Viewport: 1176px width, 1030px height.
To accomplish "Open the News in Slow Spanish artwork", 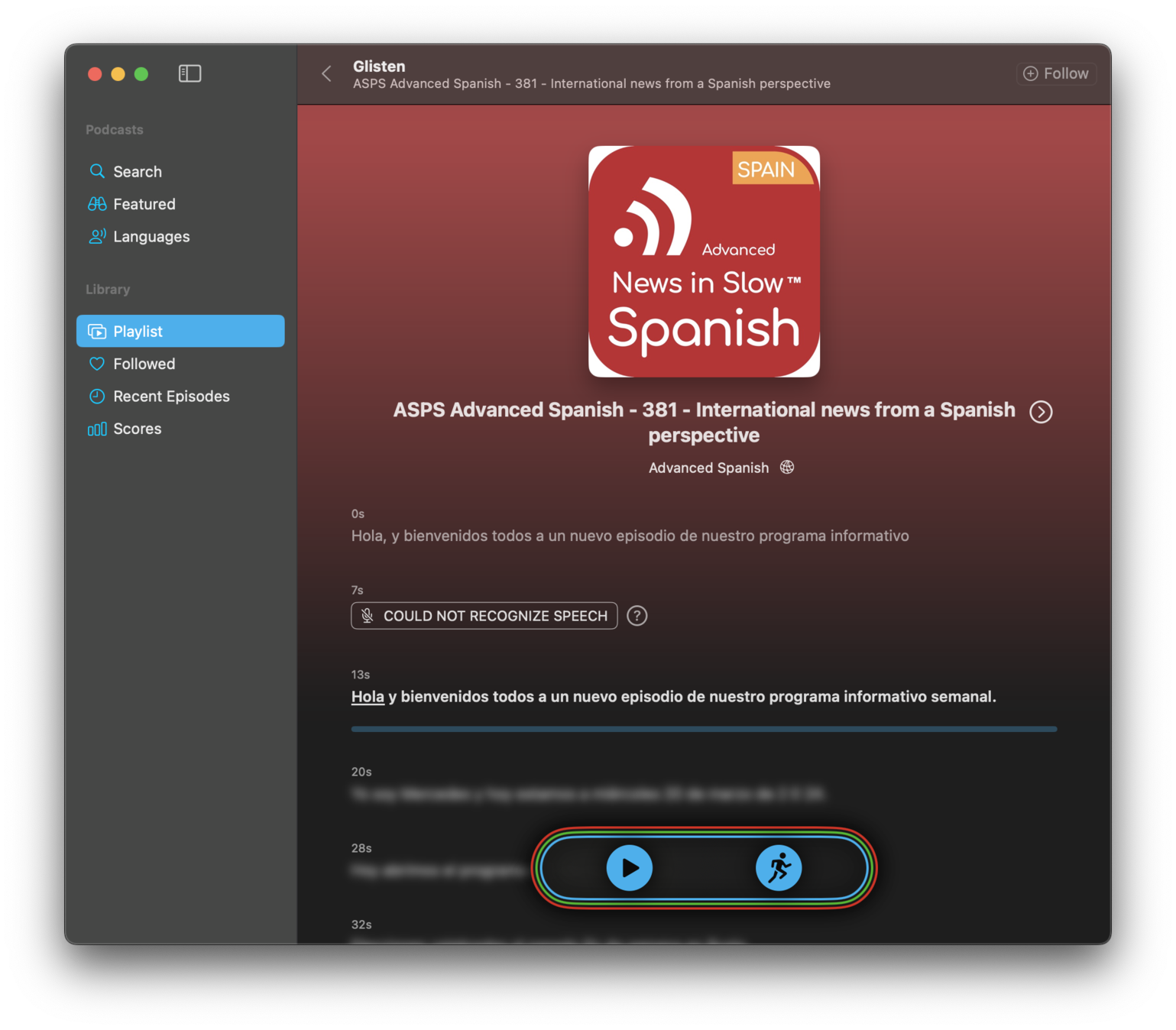I will pyautogui.click(x=704, y=261).
